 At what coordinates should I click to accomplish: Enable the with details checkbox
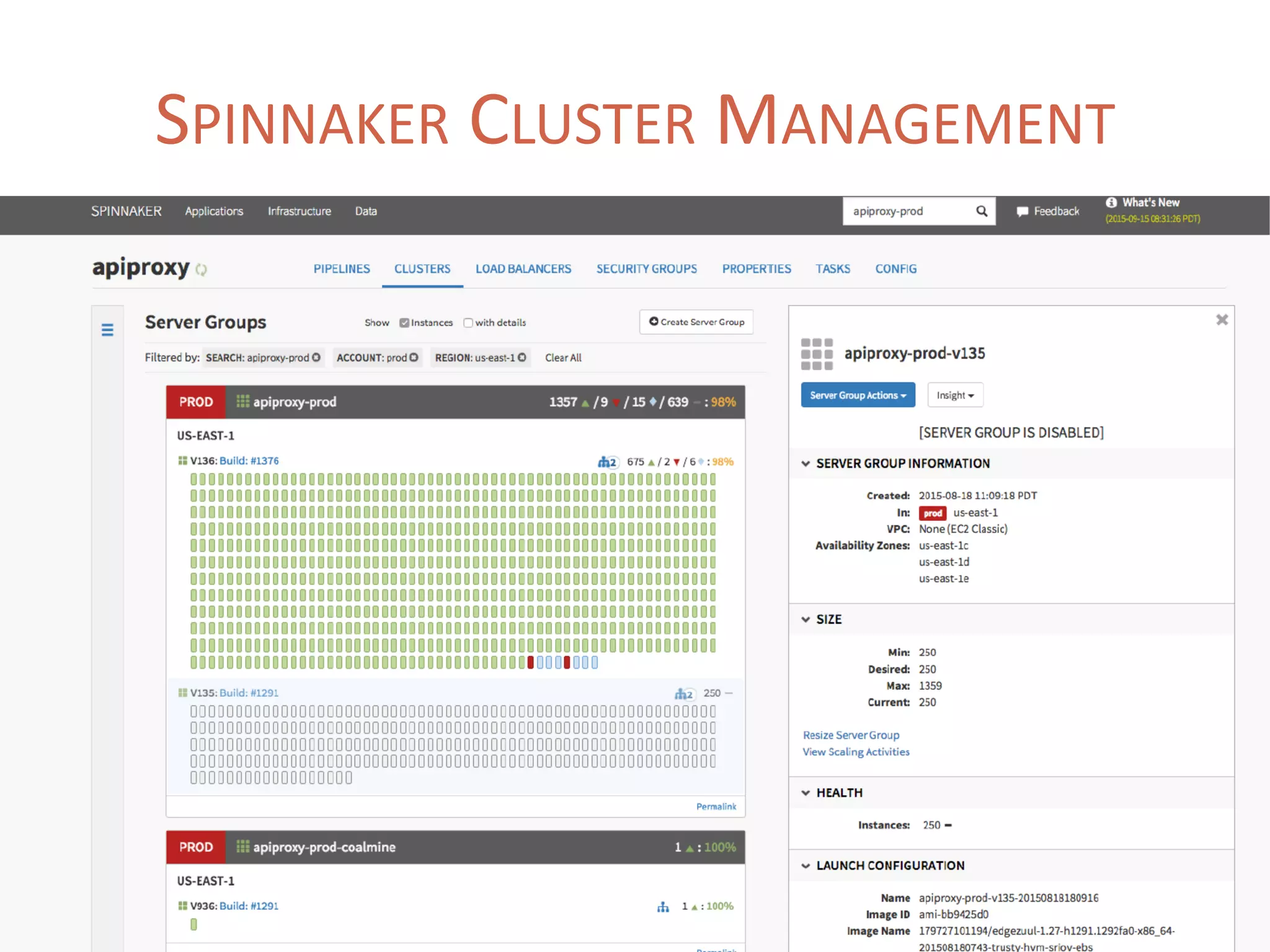click(468, 323)
